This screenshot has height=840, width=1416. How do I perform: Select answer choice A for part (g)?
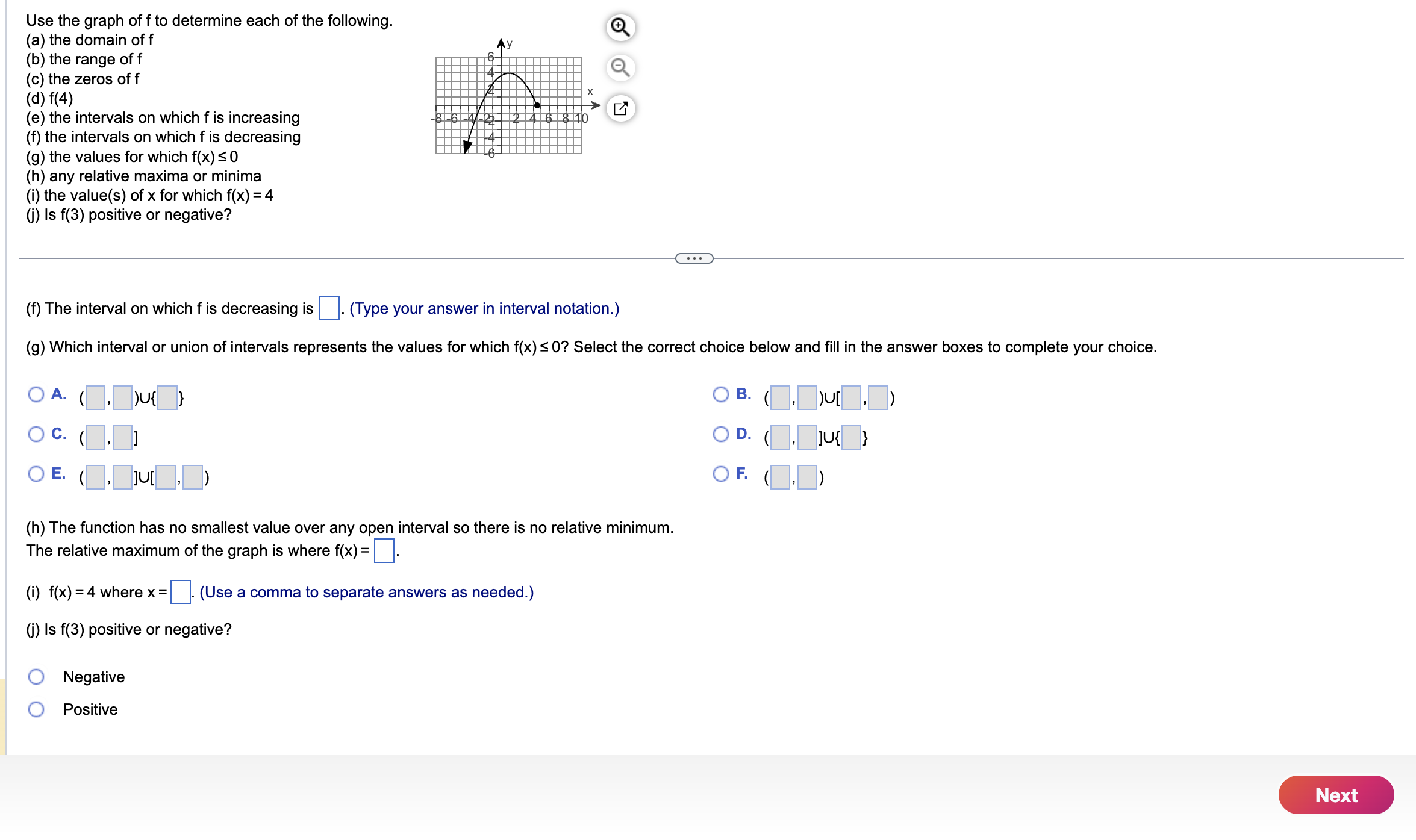36,394
